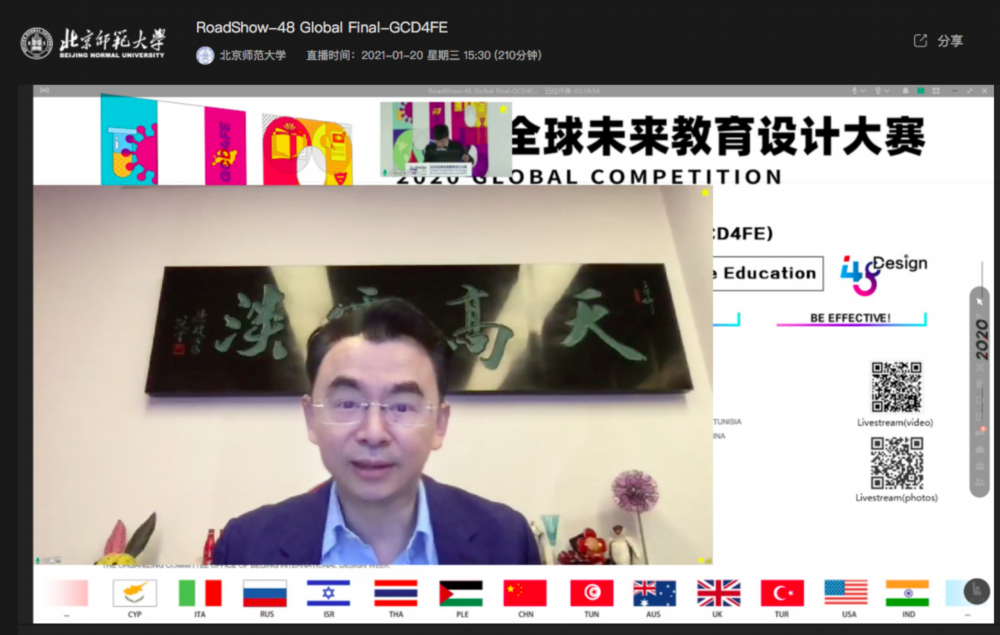
Task: Click the USA United States flag
Action: (x=846, y=593)
